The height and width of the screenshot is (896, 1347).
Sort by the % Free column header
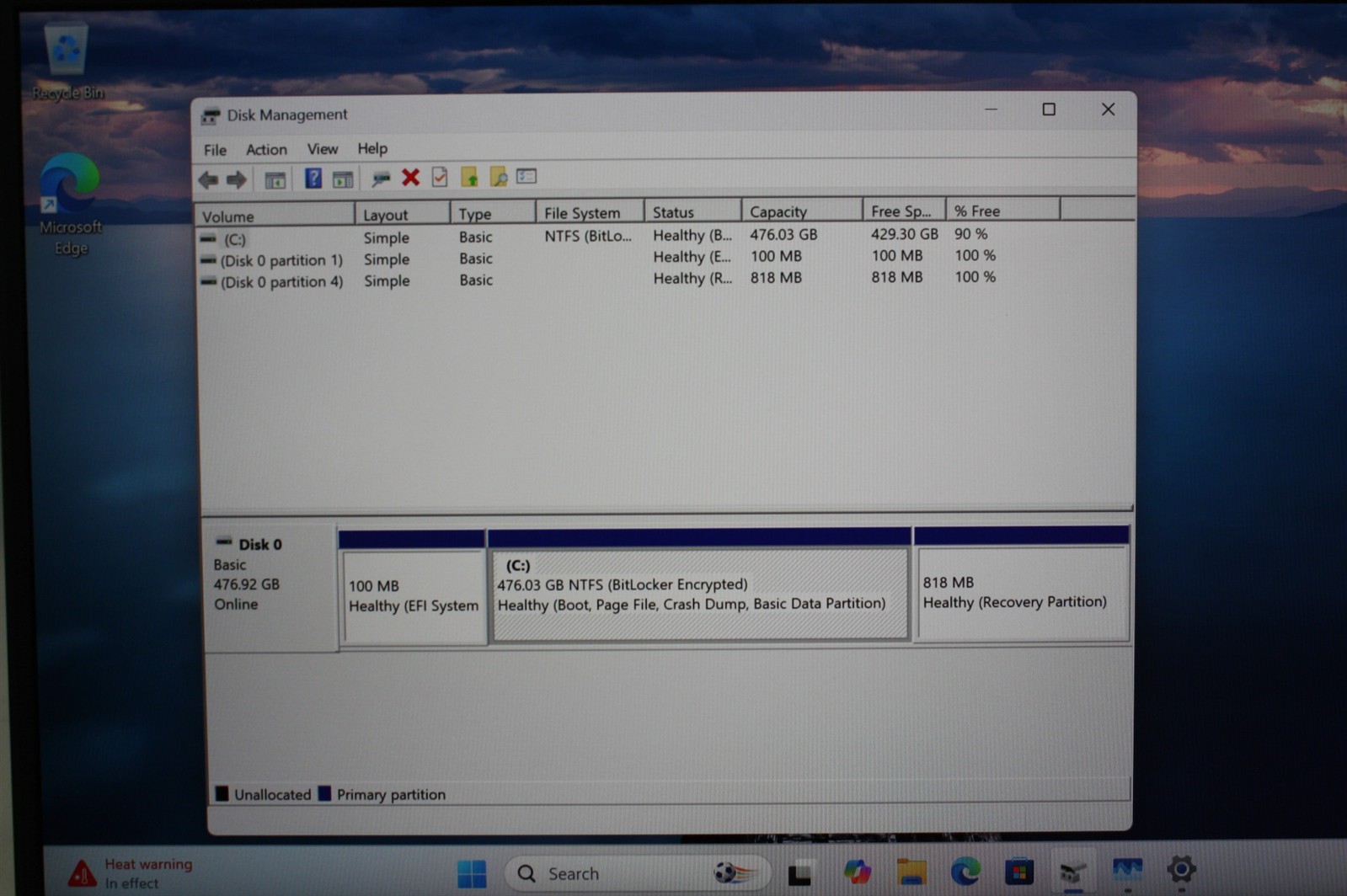point(1002,211)
